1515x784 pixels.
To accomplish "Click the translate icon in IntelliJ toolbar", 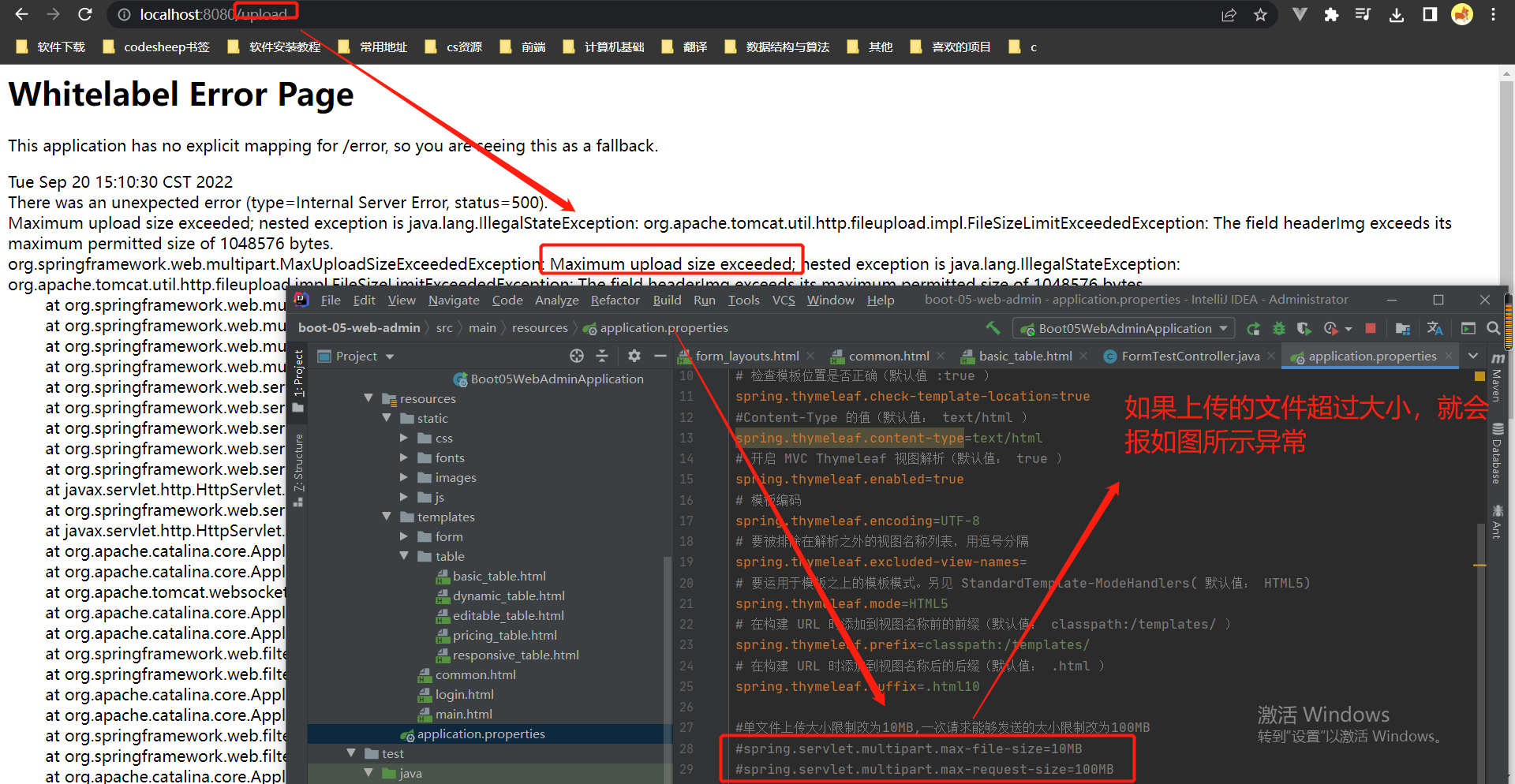I will coord(1435,329).
